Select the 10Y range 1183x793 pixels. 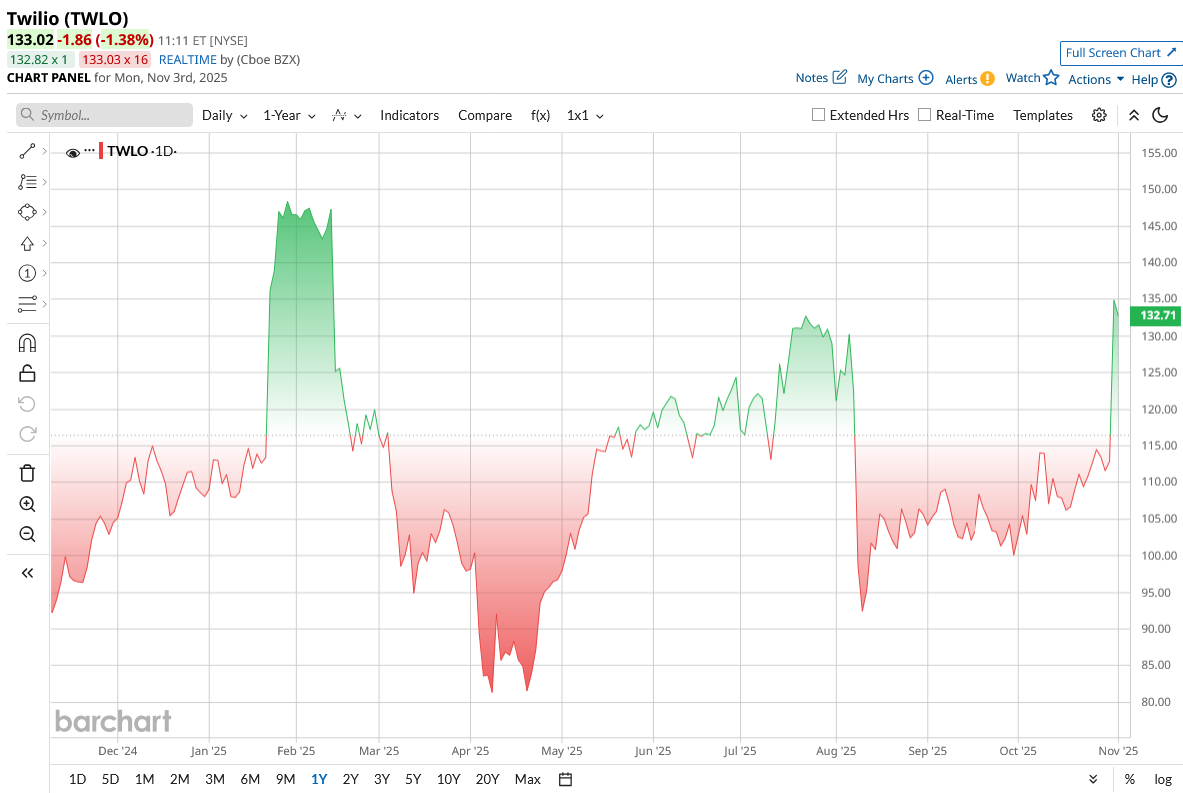(x=448, y=779)
